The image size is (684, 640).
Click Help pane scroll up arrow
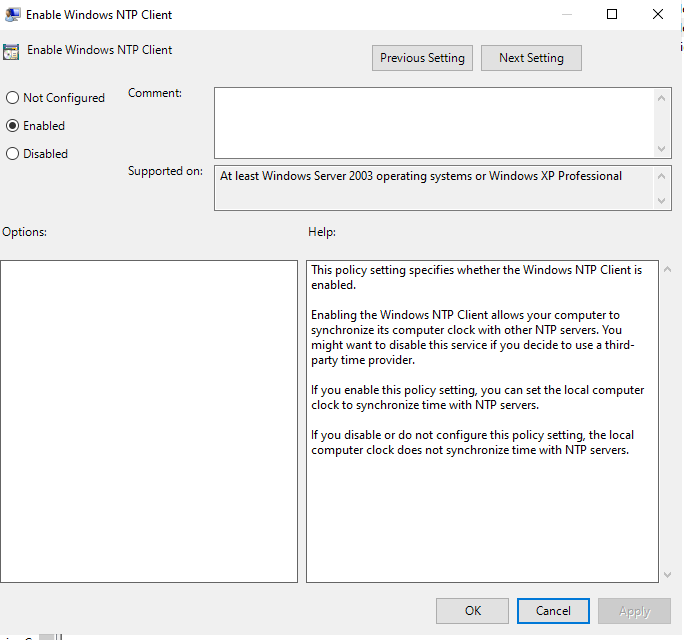click(667, 270)
